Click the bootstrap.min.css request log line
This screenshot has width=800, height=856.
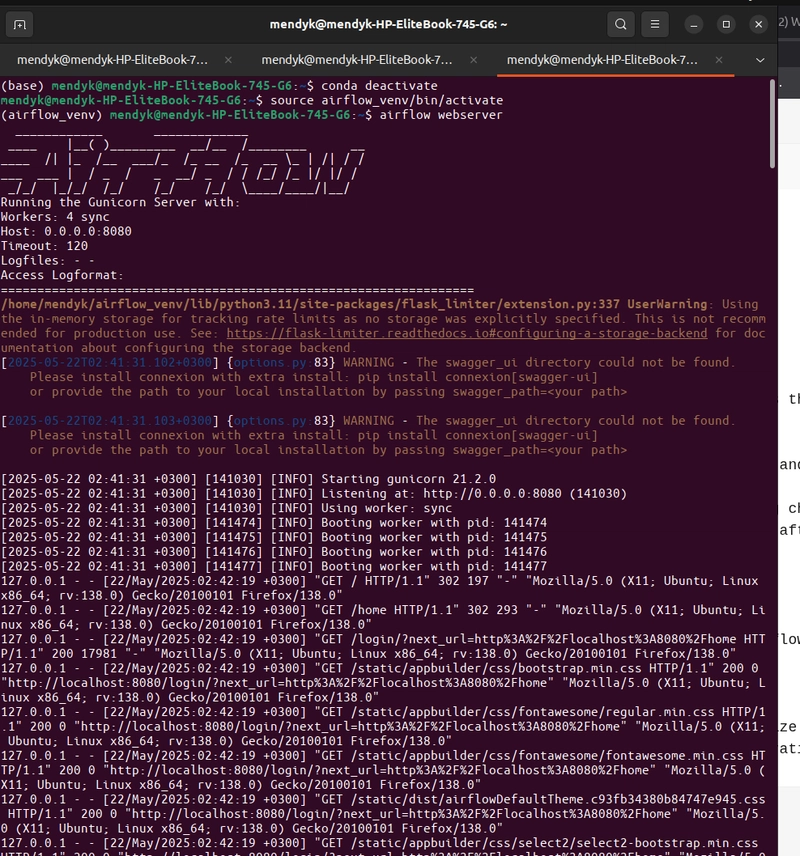pos(383,683)
